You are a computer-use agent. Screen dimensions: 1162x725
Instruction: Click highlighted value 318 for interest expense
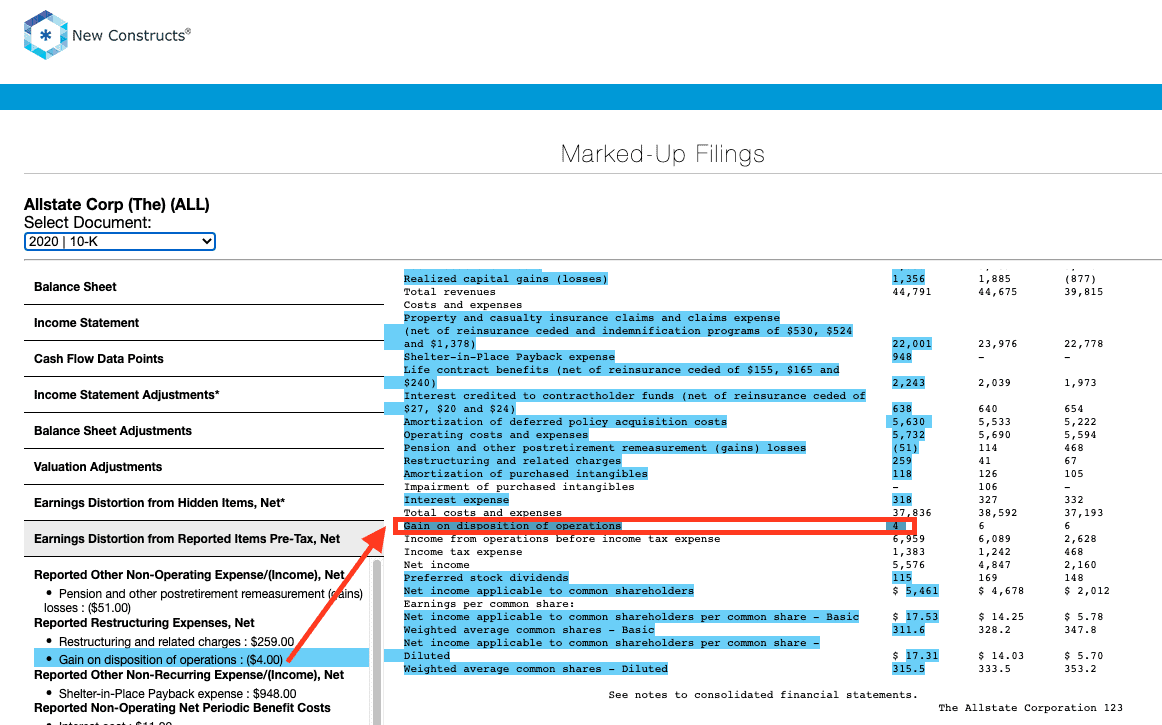pyautogui.click(x=901, y=500)
